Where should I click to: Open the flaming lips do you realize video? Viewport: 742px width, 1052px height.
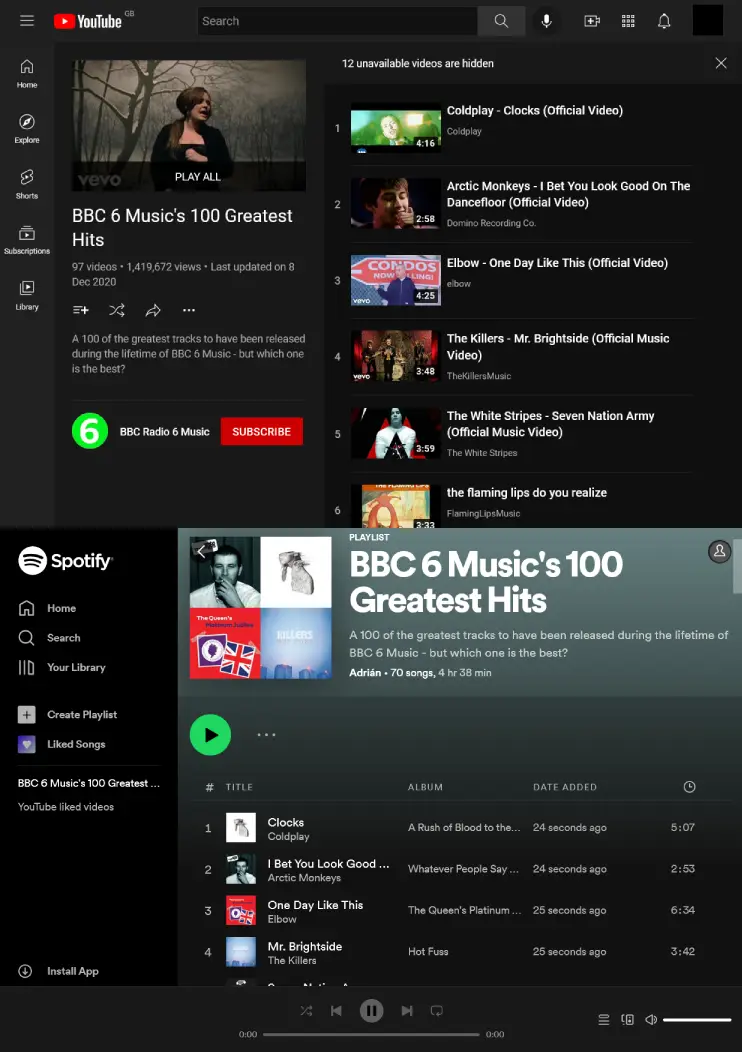[527, 492]
